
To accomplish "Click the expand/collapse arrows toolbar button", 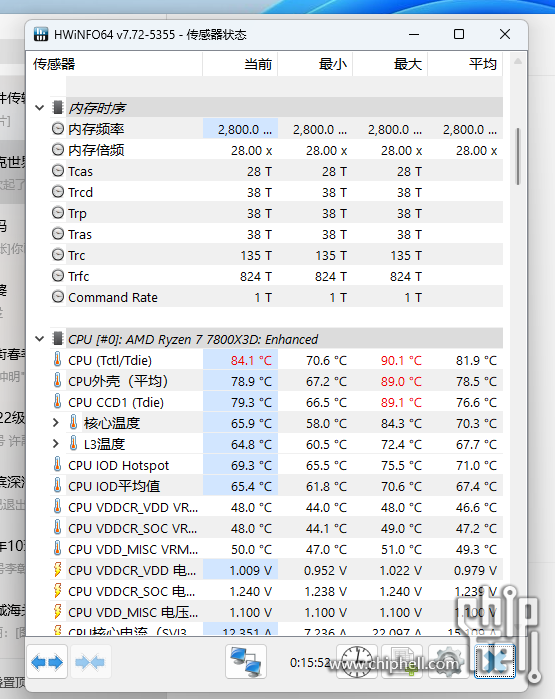I will pyautogui.click(x=47, y=662).
